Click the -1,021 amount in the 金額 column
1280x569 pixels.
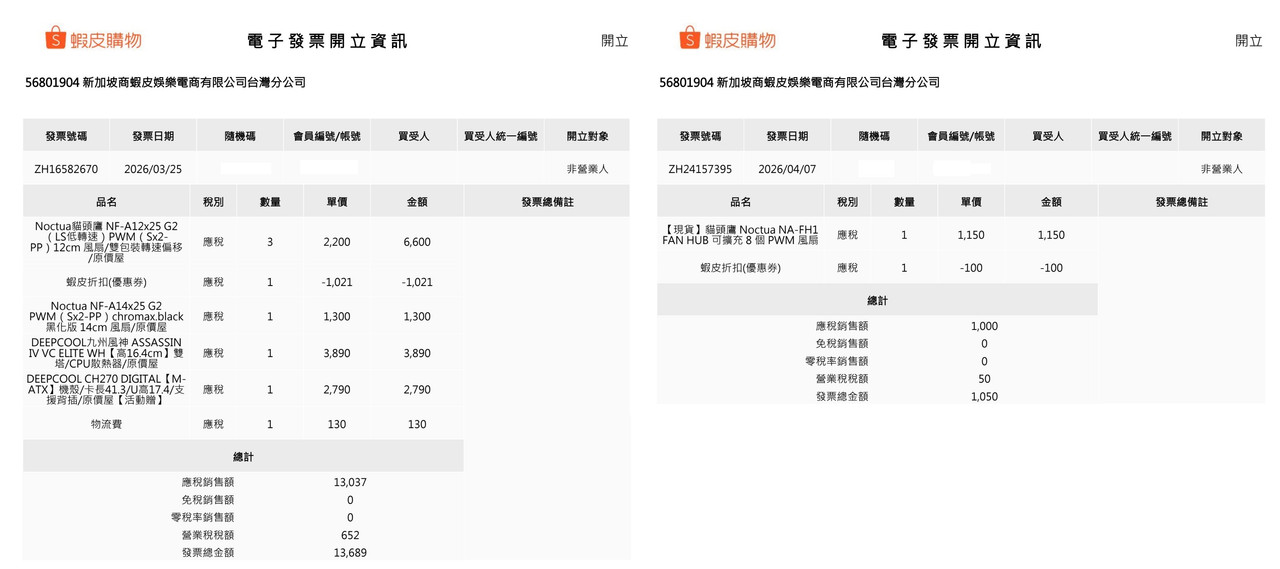click(x=417, y=282)
